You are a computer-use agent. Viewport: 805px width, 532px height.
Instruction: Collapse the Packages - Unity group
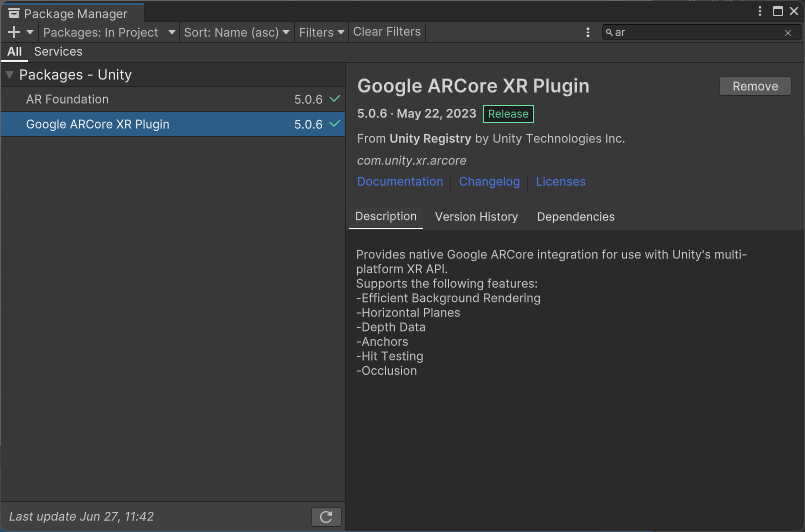[x=9, y=75]
